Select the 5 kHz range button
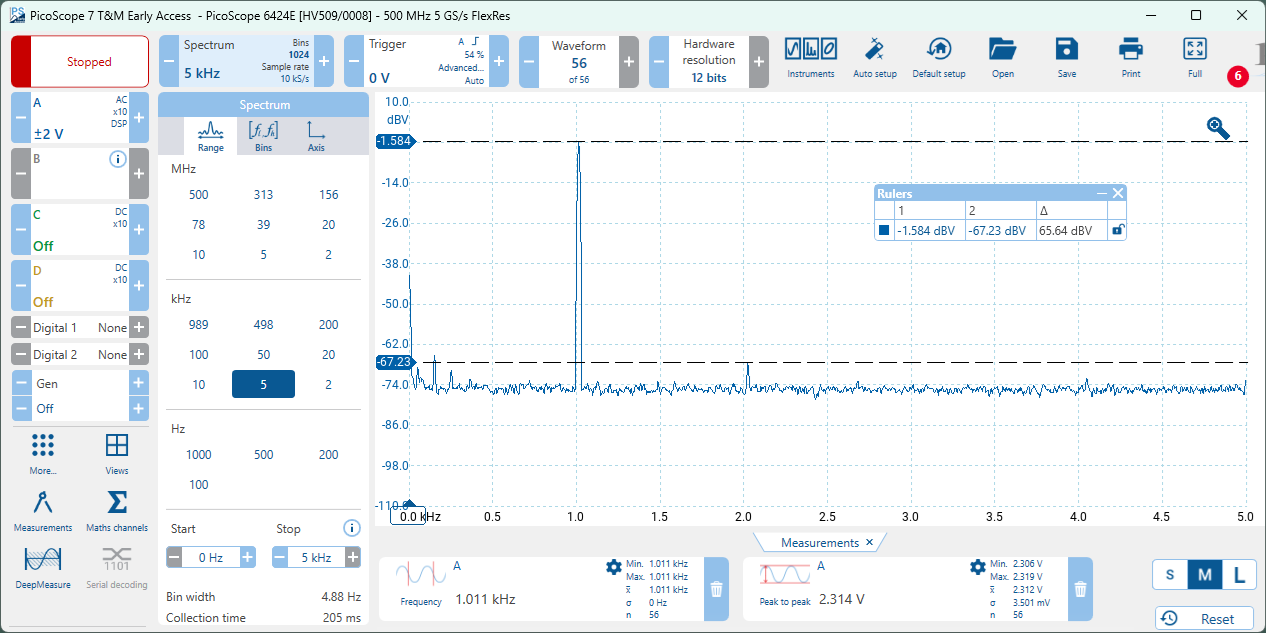Image resolution: width=1266 pixels, height=633 pixels. coord(264,384)
